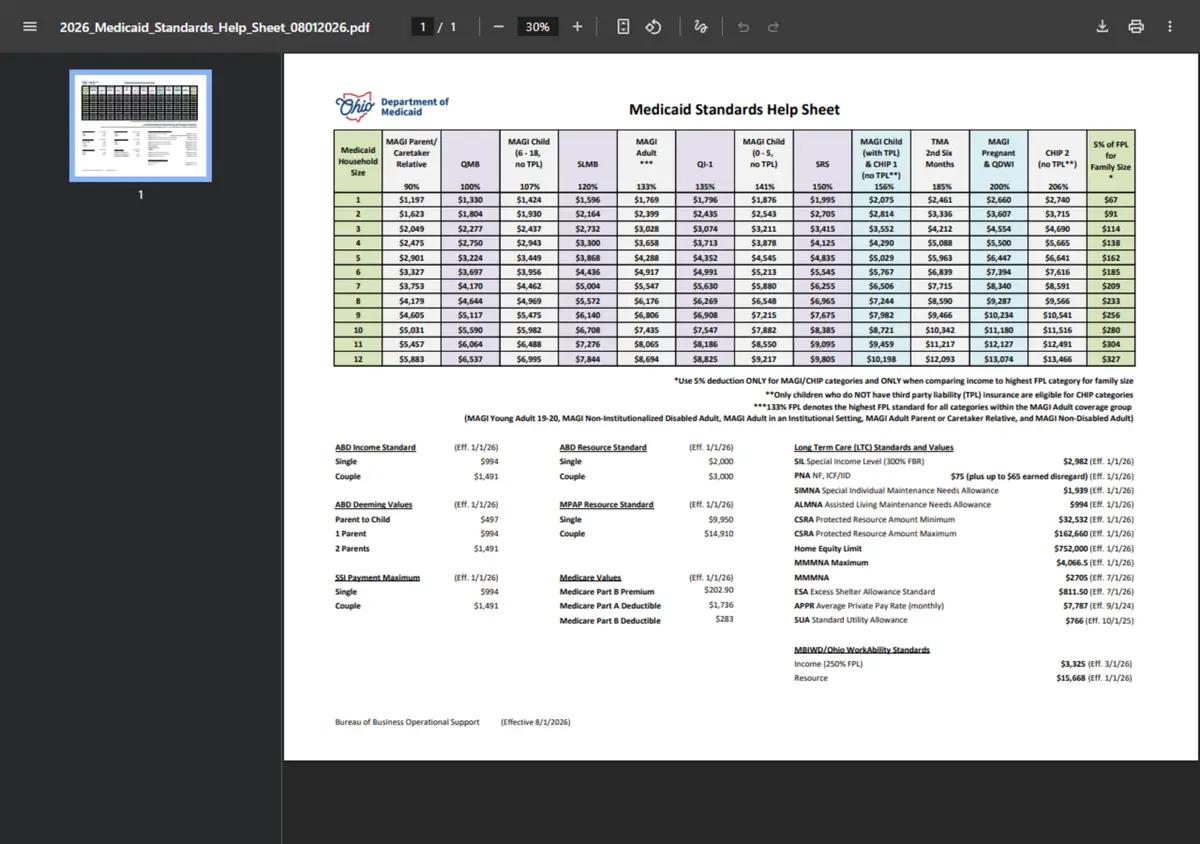The height and width of the screenshot is (844, 1200).
Task: Click the 30% zoom level field
Action: pyautogui.click(x=537, y=27)
